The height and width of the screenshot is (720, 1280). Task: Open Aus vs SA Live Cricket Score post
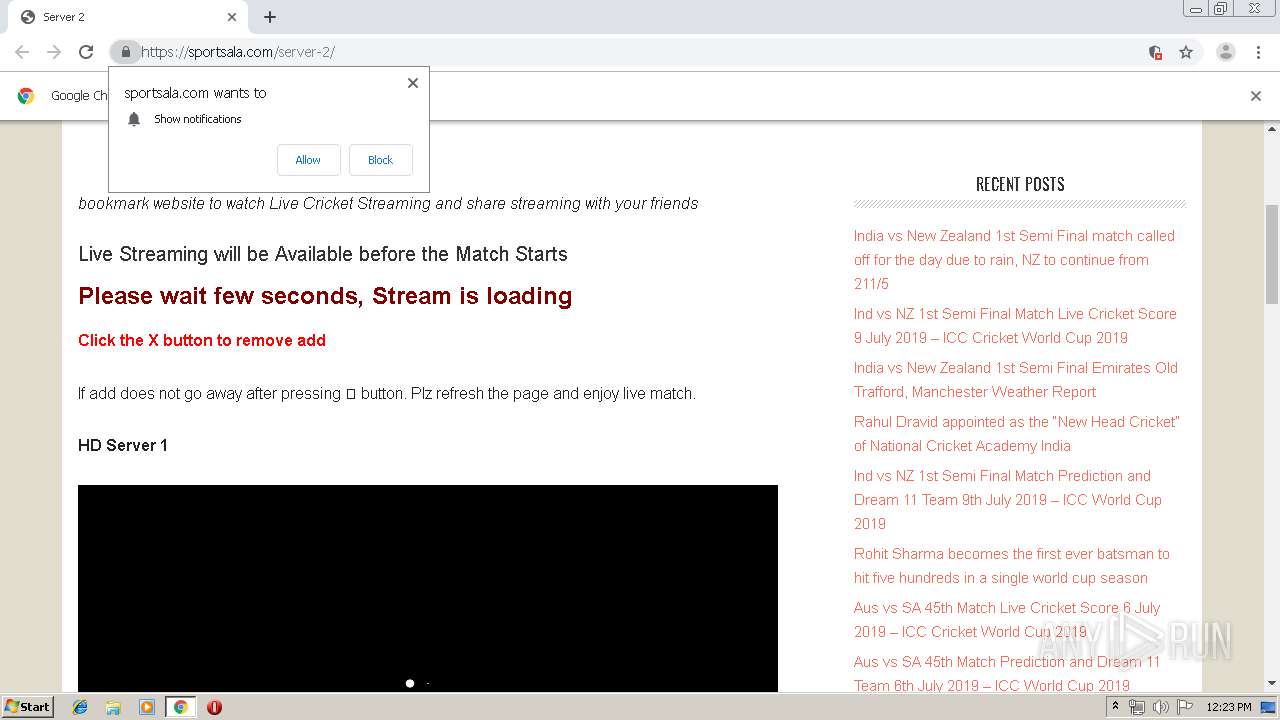click(1007, 620)
